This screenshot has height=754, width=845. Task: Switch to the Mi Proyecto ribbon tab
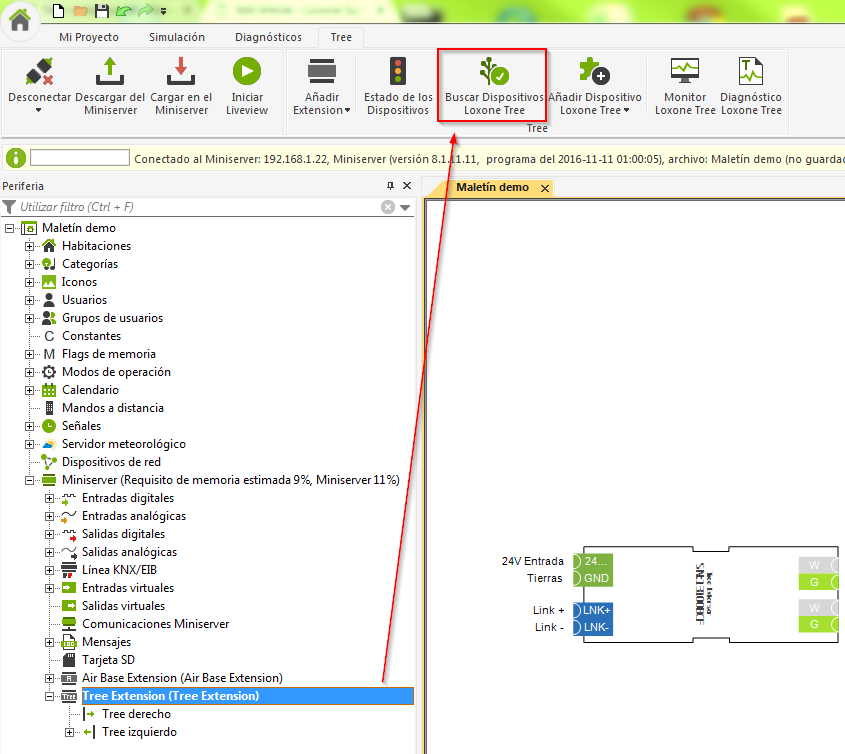tap(89, 37)
